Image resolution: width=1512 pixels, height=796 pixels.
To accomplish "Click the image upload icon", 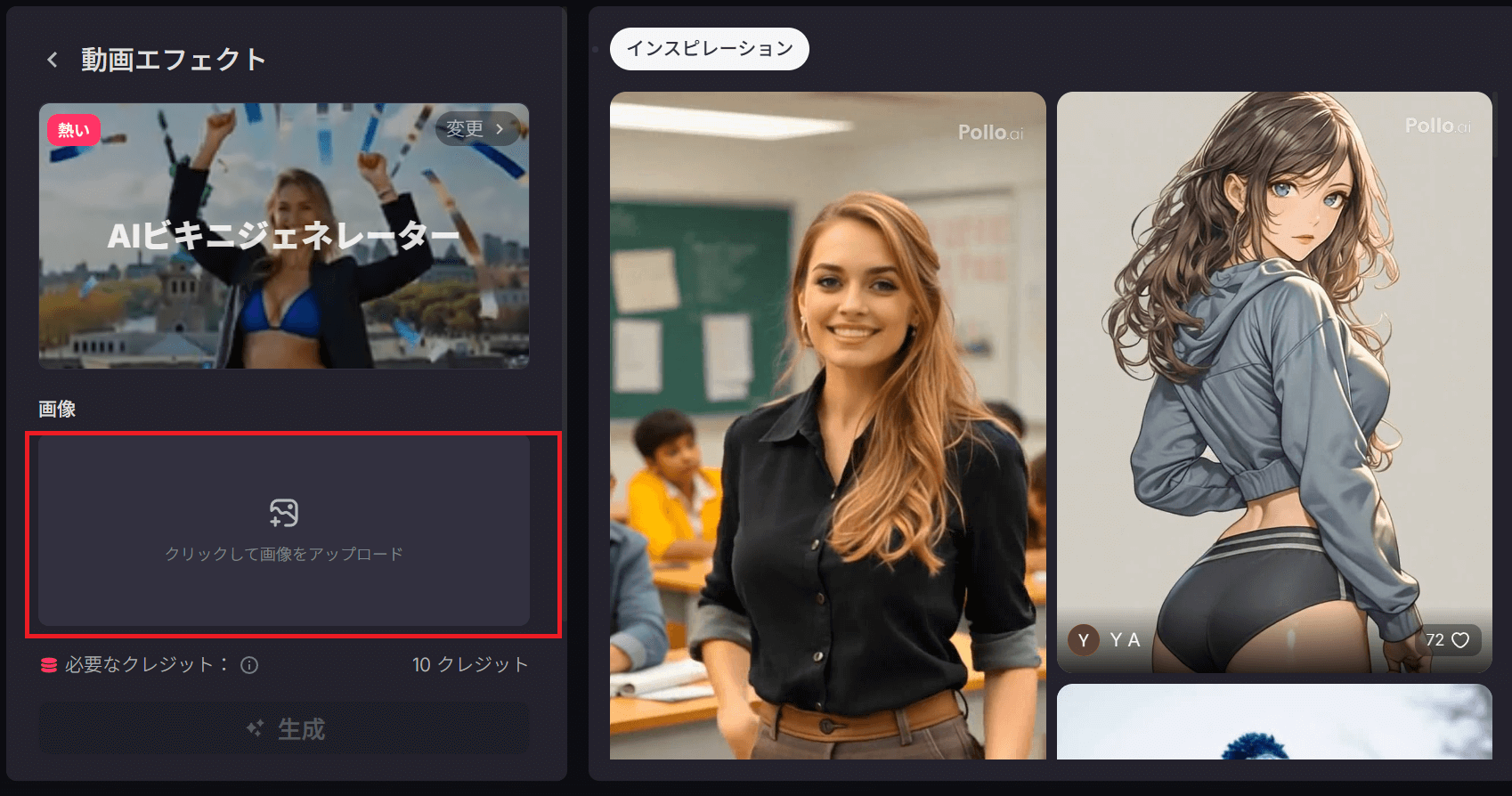I will [x=284, y=513].
